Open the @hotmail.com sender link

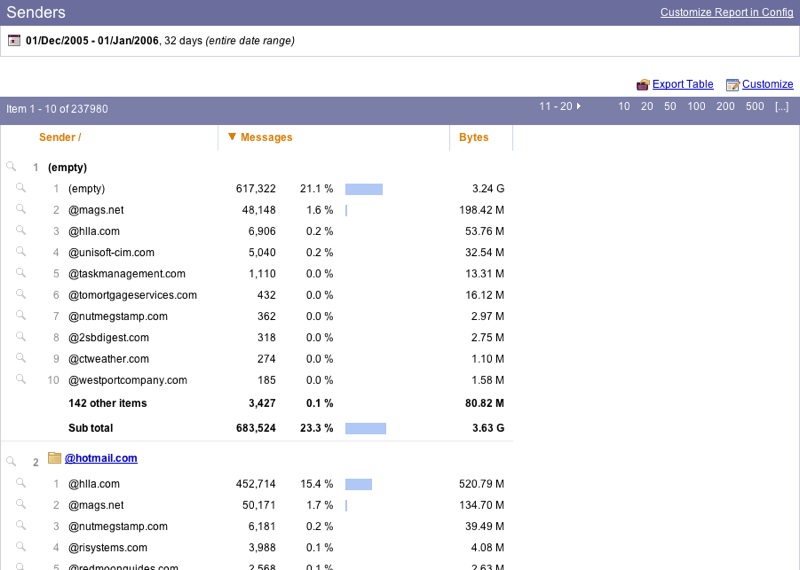tap(101, 459)
